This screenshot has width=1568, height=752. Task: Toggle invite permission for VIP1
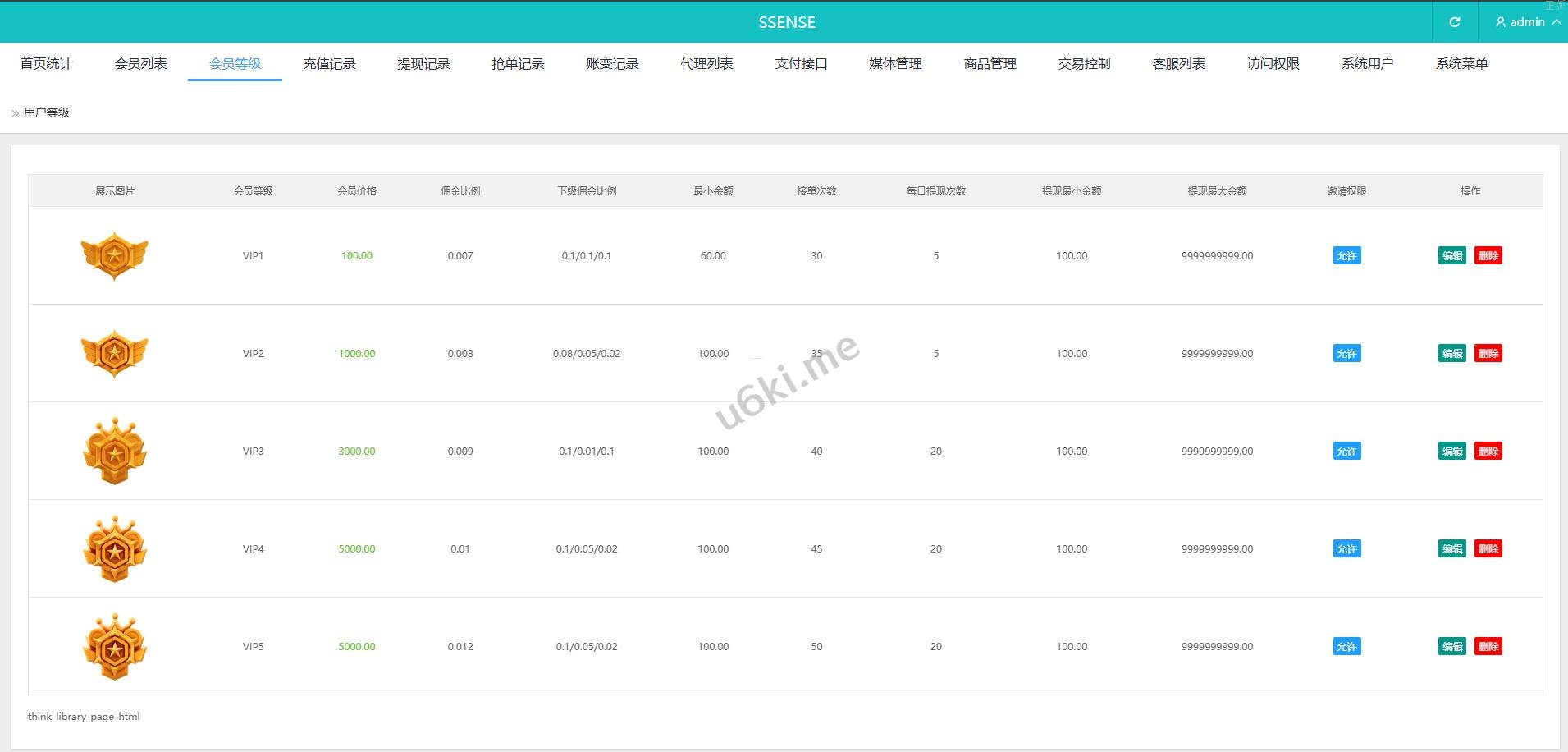click(x=1346, y=255)
